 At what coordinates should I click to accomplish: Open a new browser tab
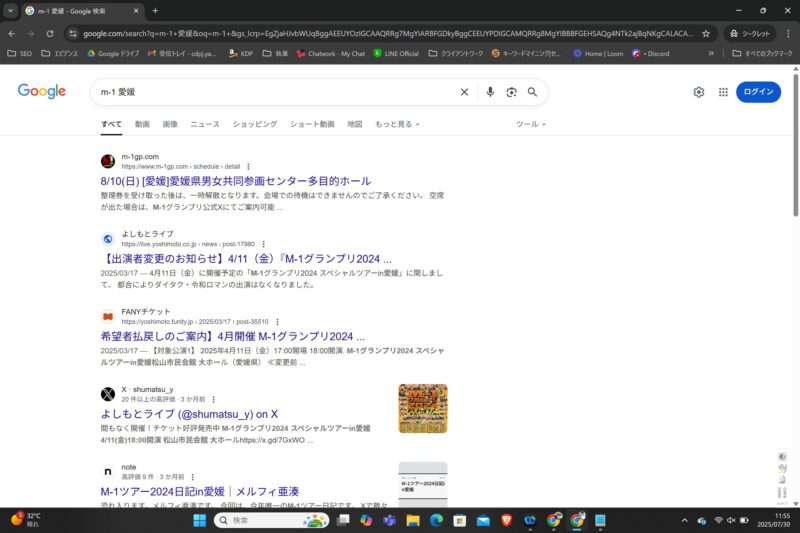pyautogui.click(x=155, y=11)
